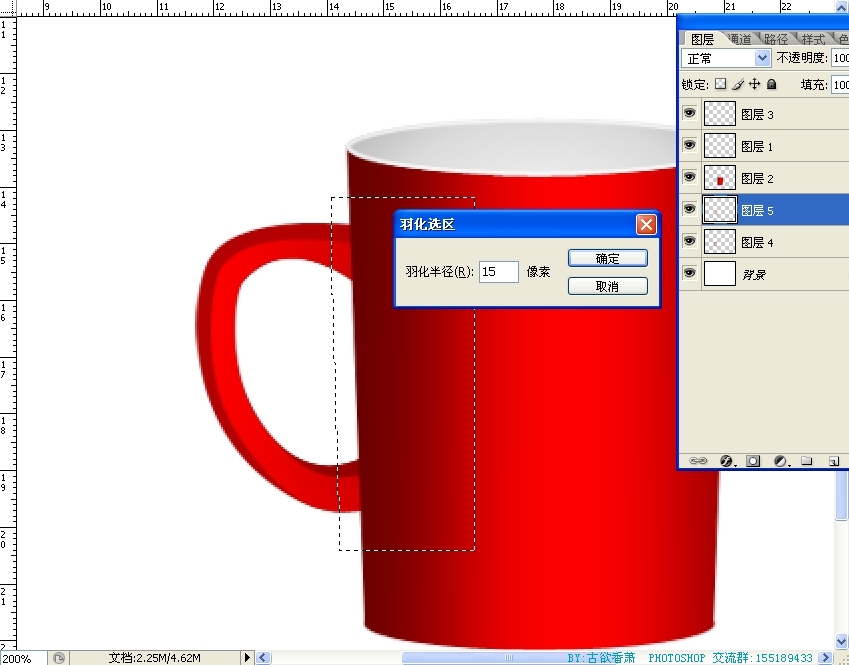Image resolution: width=849 pixels, height=665 pixels.
Task: Click the 羽化半径 input field
Action: tap(498, 271)
